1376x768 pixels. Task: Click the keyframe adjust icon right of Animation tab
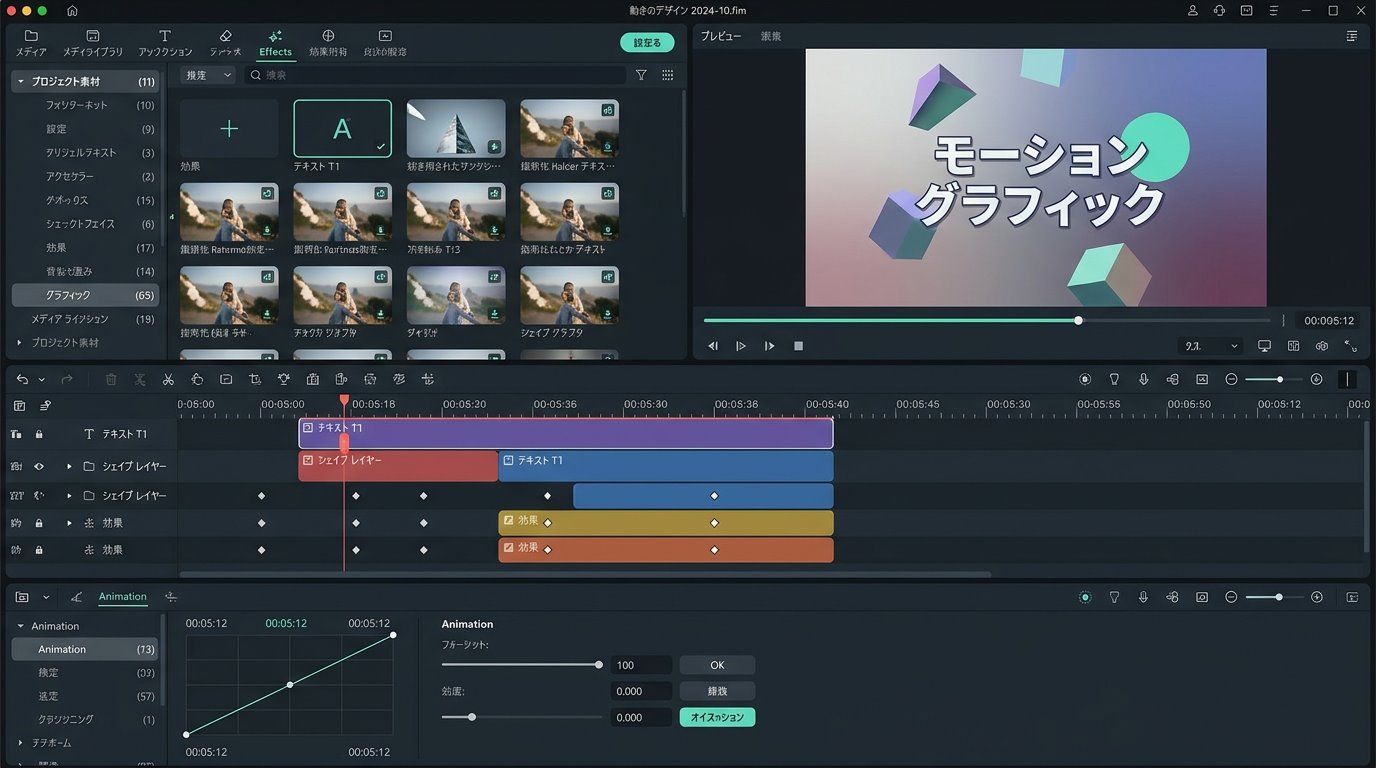pyautogui.click(x=171, y=597)
